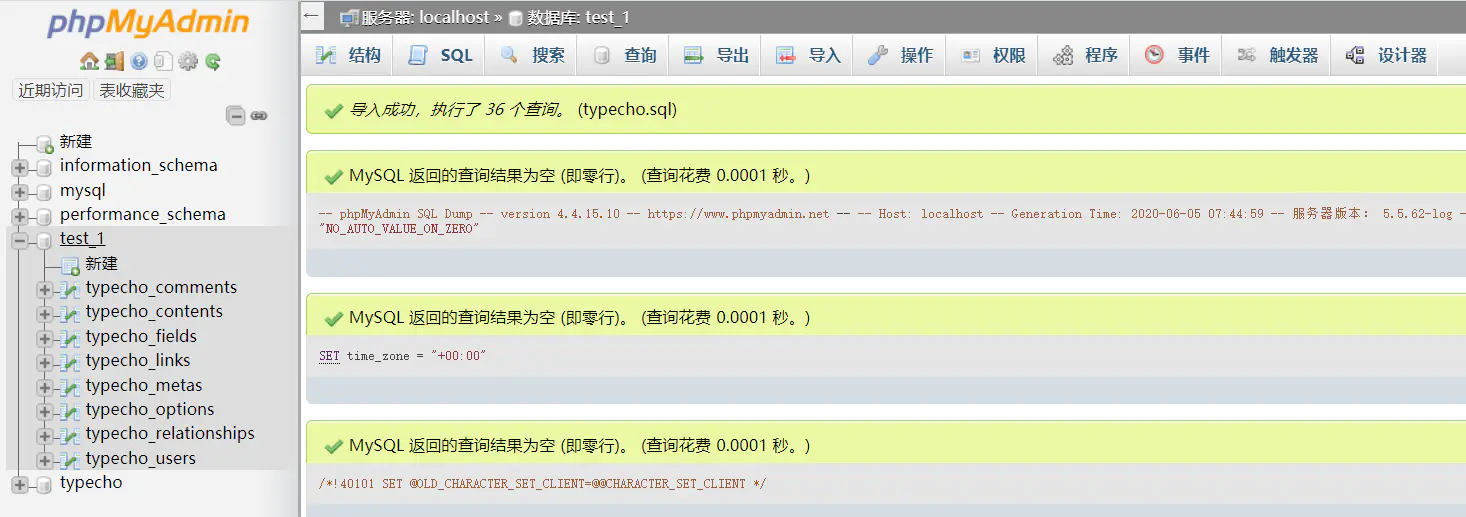Click the database icon beside test_1

click(x=44, y=240)
